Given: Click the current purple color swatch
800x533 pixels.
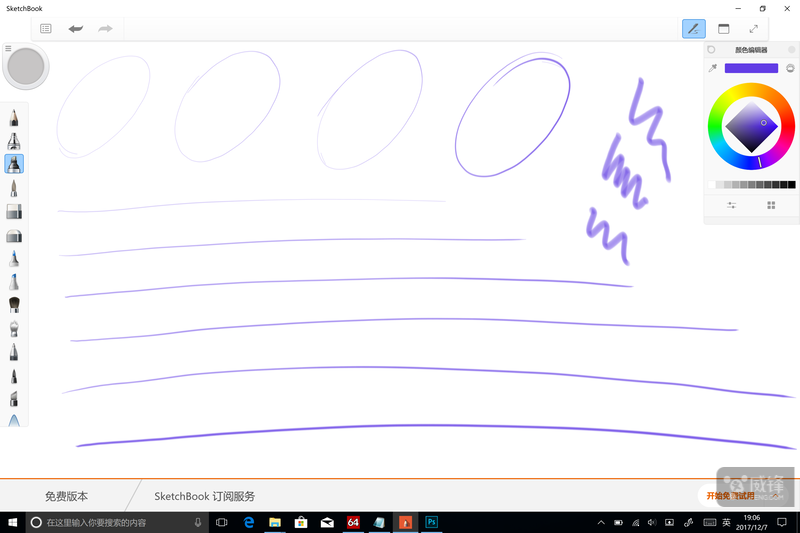Looking at the screenshot, I should (751, 68).
